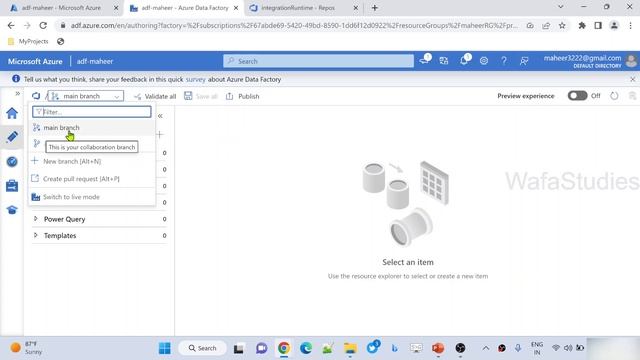
Task: Open Chrome three-dot menu
Action: click(x=631, y=25)
